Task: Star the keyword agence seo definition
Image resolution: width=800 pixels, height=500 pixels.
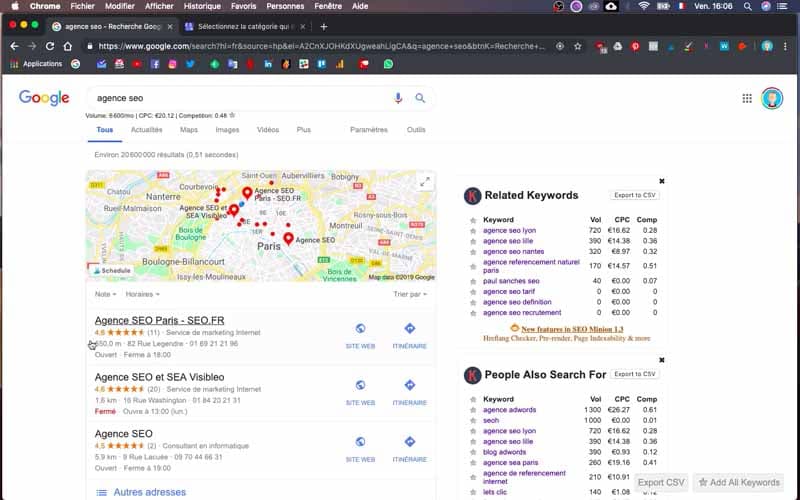Action: (x=473, y=303)
